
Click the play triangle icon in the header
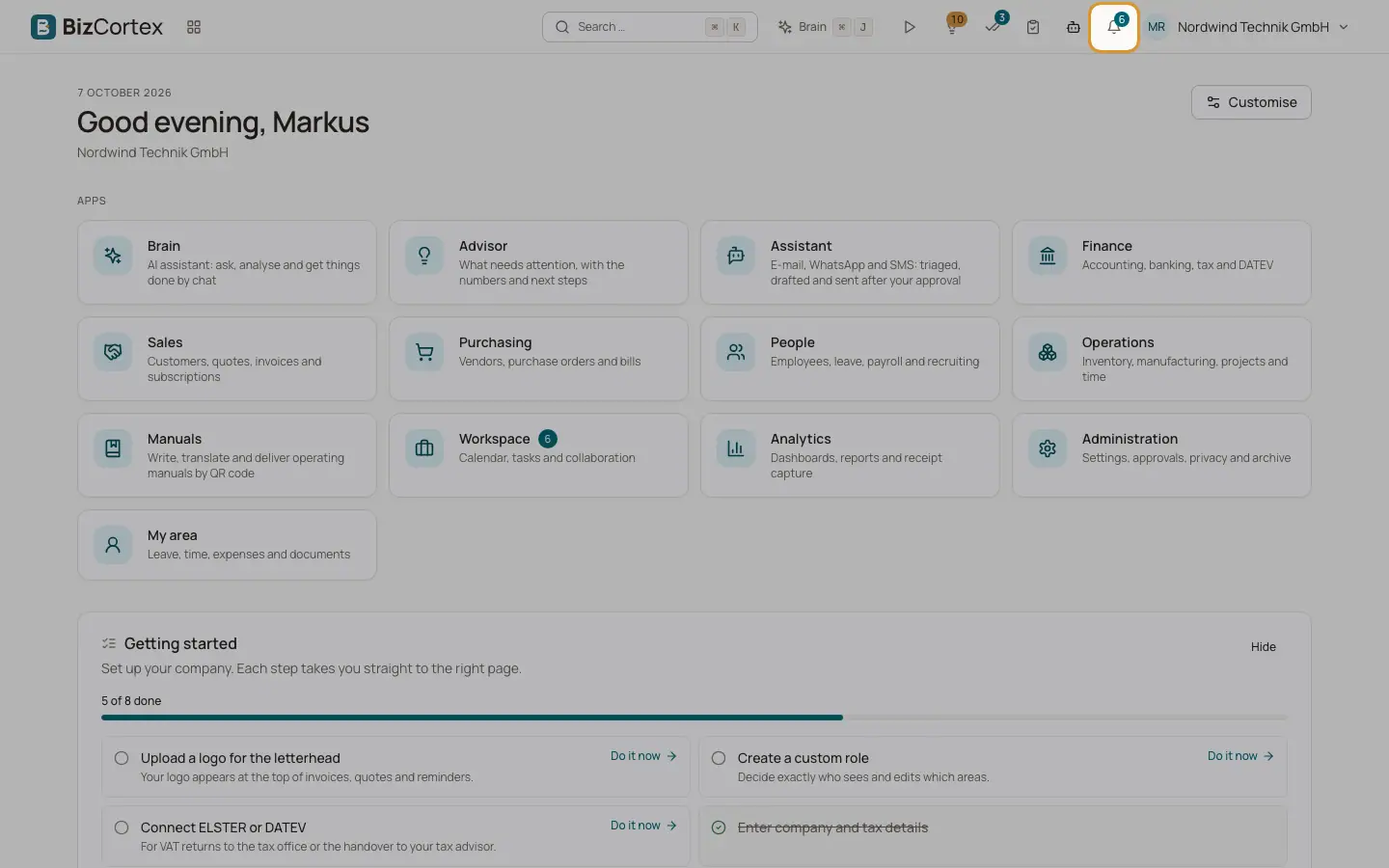tap(910, 27)
